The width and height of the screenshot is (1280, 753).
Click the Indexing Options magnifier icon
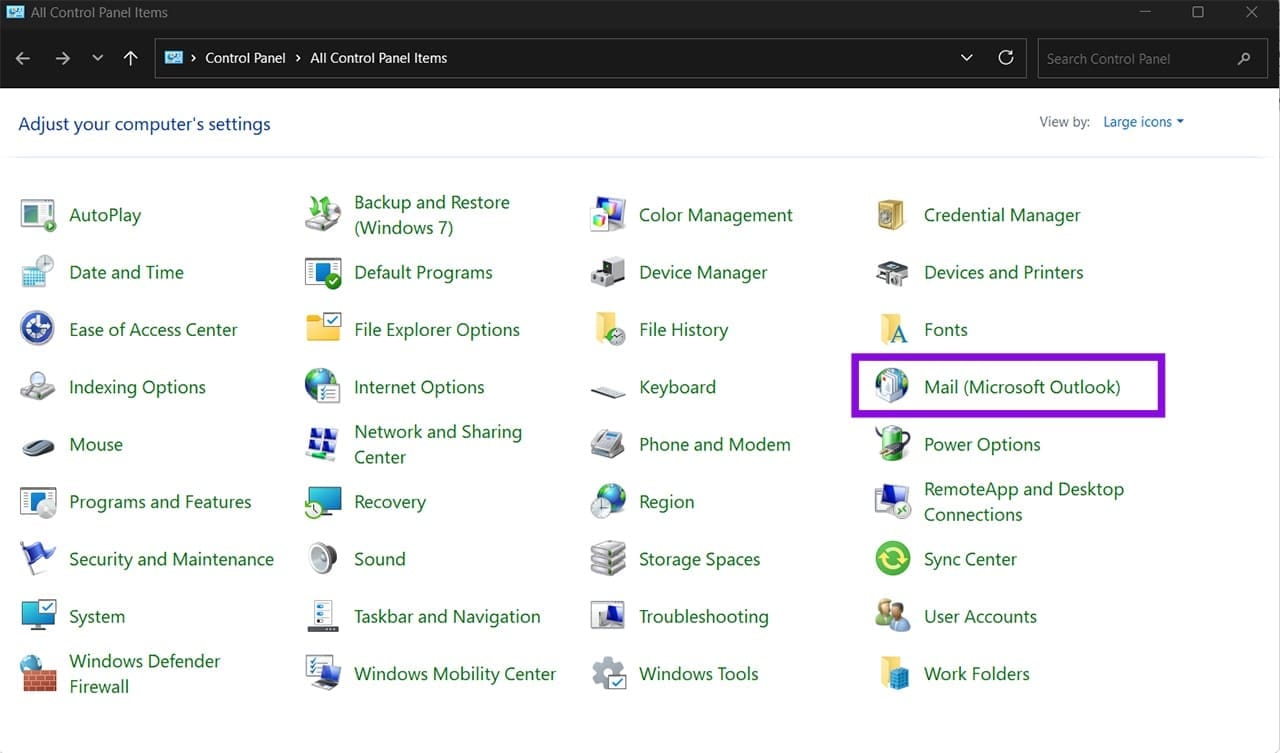(x=38, y=387)
